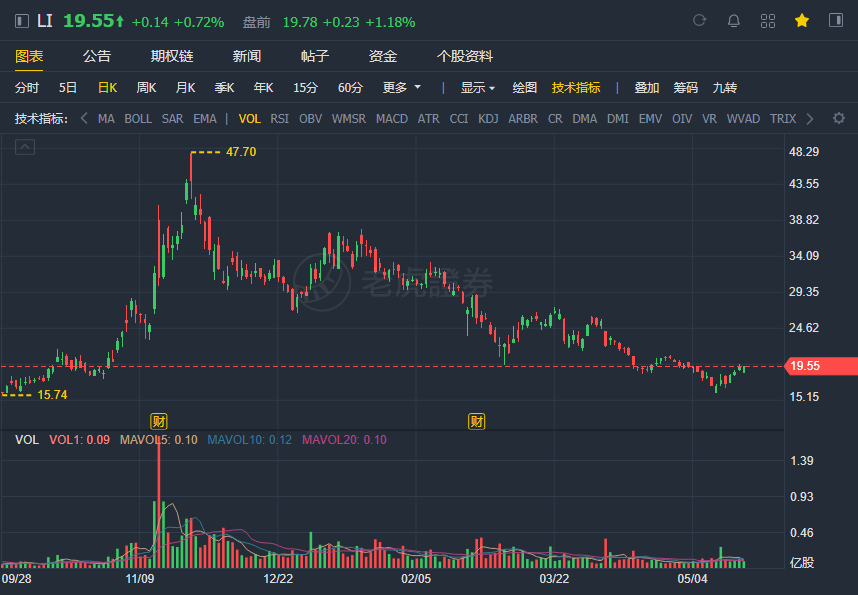858x595 pixels.
Task: Open the 显示 display dropdown
Action: [x=478, y=88]
